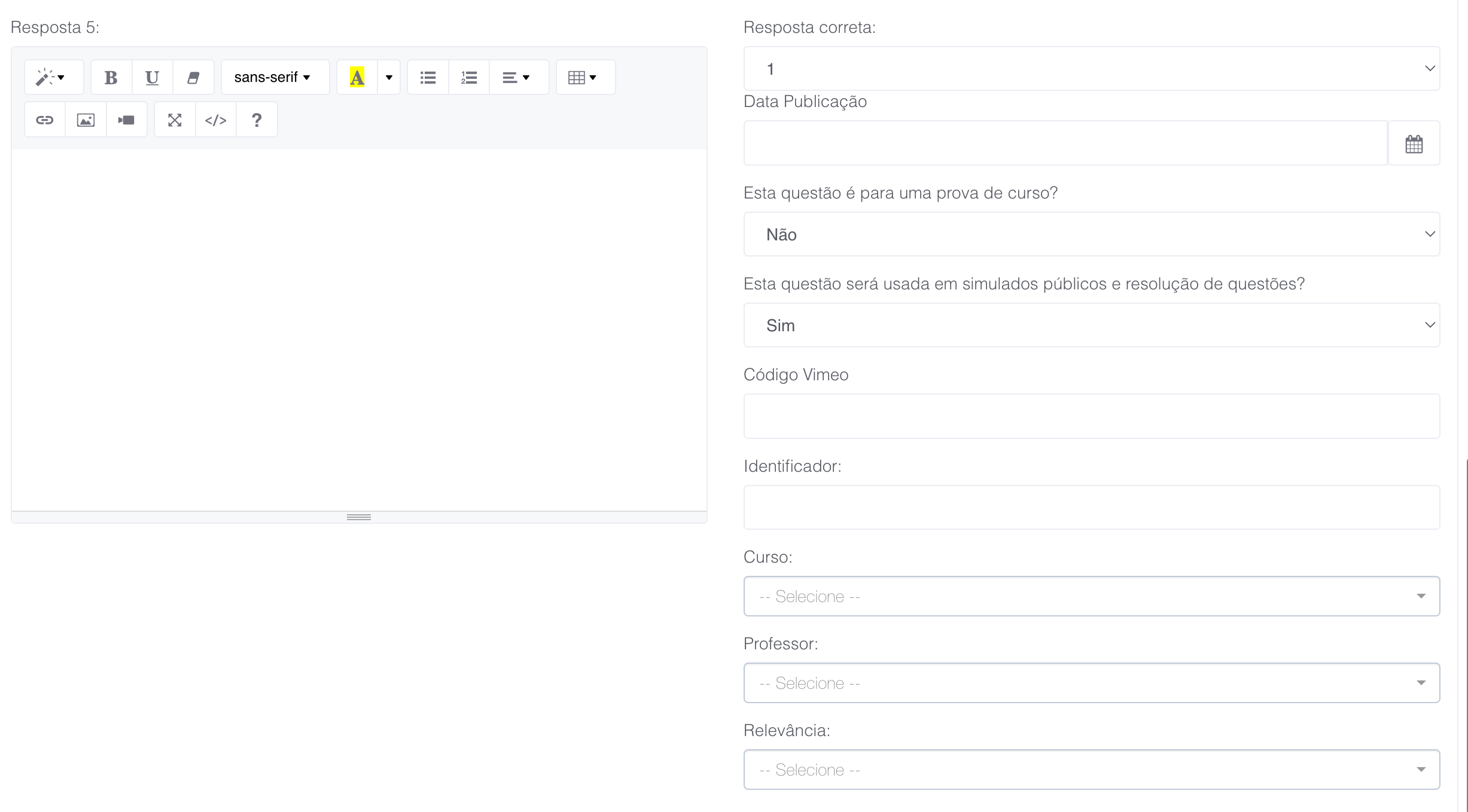This screenshot has width=1468, height=812.
Task: Insert a picture into the answer
Action: [x=86, y=120]
